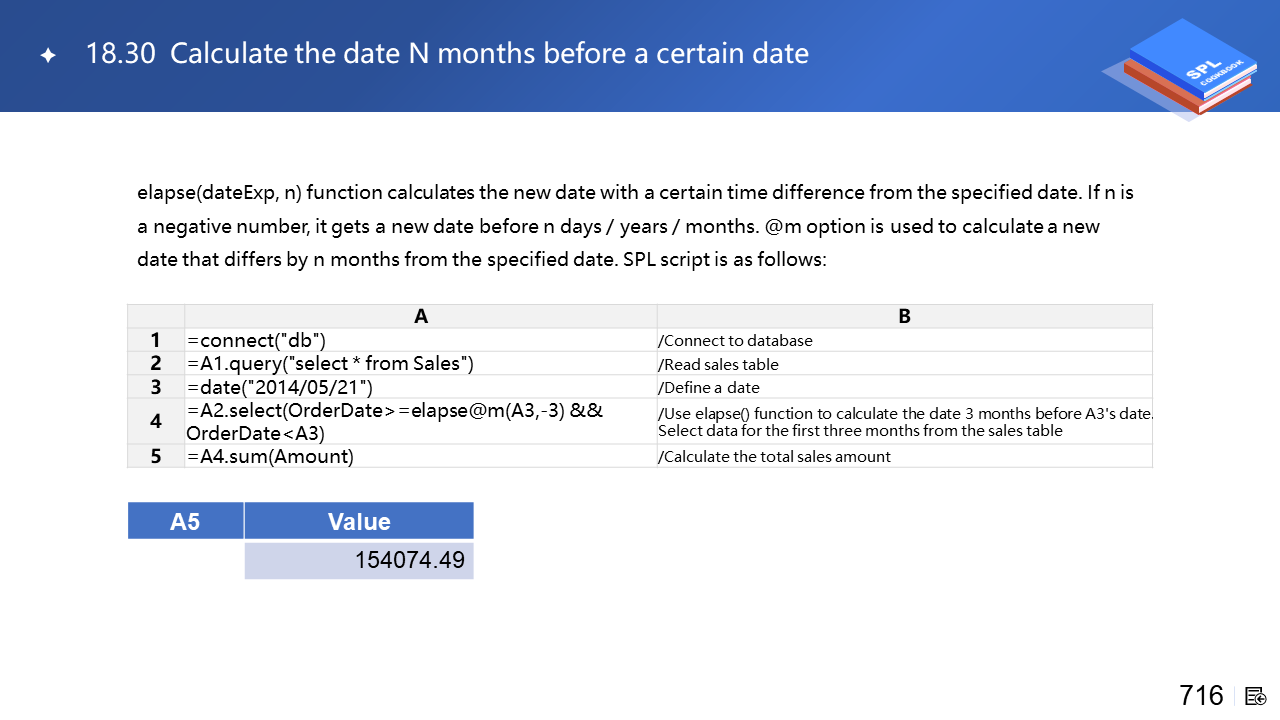Click the "/Connect to database" comment cell
The height and width of the screenshot is (720, 1280).
coord(735,340)
